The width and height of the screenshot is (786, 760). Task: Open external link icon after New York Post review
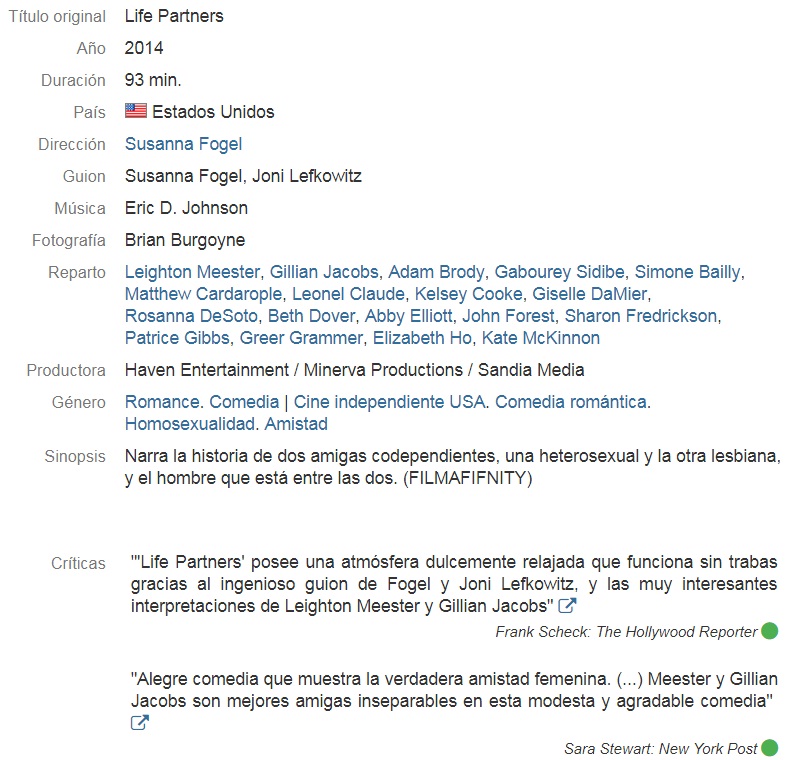139,722
